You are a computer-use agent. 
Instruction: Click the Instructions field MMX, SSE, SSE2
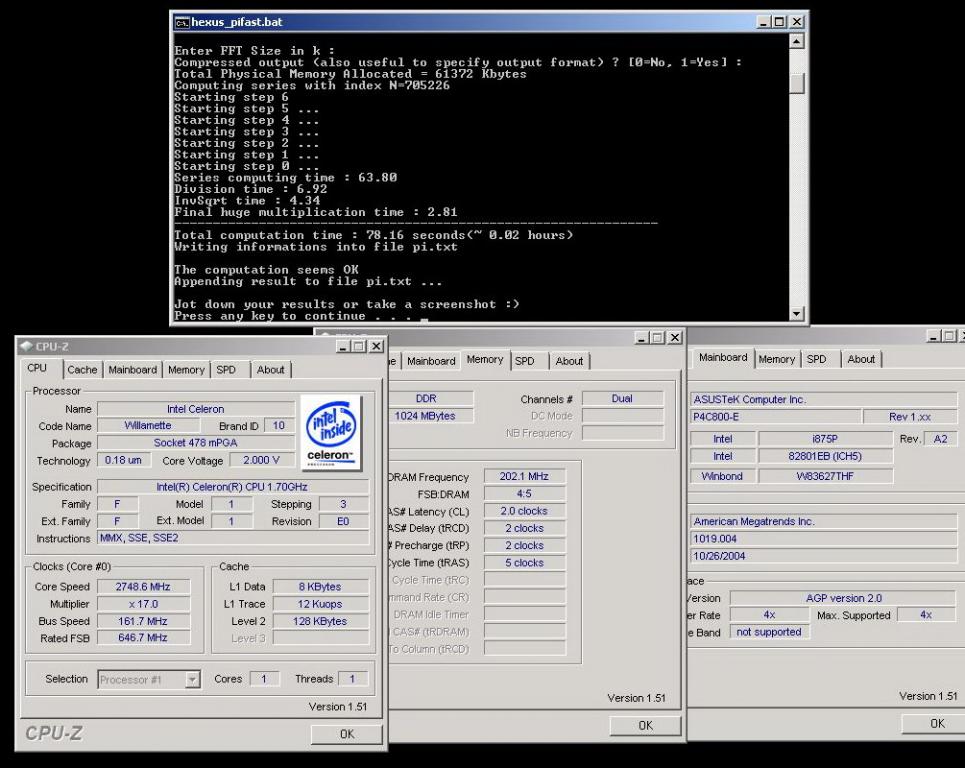(x=233, y=538)
